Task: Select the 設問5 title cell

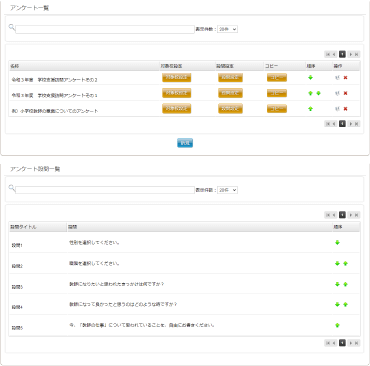Action: [17, 328]
